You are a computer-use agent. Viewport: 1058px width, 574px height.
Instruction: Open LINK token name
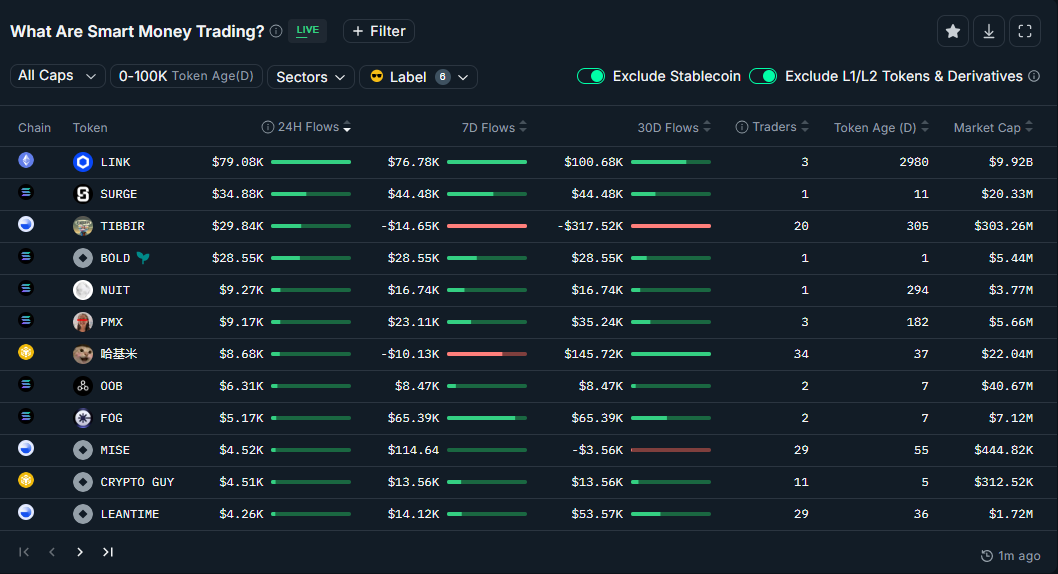tap(115, 162)
